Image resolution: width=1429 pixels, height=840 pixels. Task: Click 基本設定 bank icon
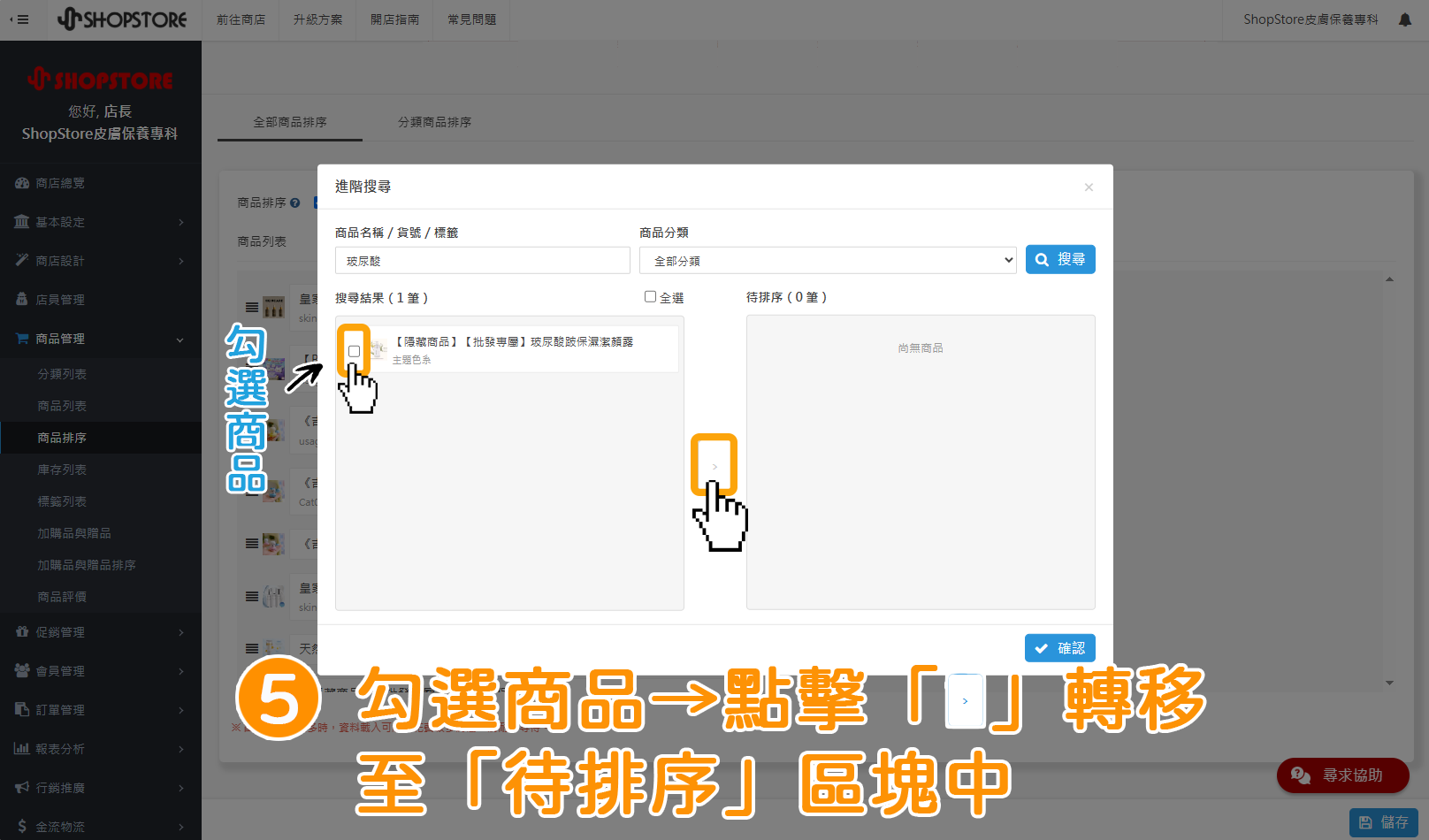pyautogui.click(x=22, y=222)
